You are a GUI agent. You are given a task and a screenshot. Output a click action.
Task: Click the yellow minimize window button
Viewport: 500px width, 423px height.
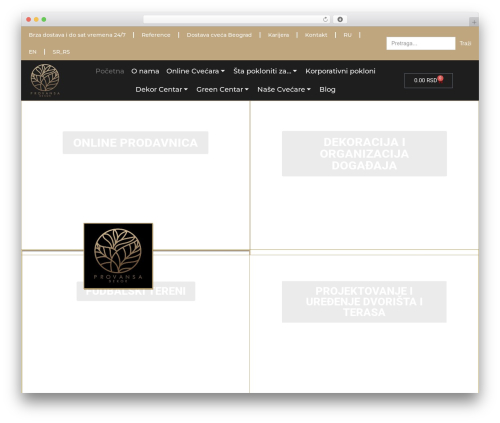36,20
